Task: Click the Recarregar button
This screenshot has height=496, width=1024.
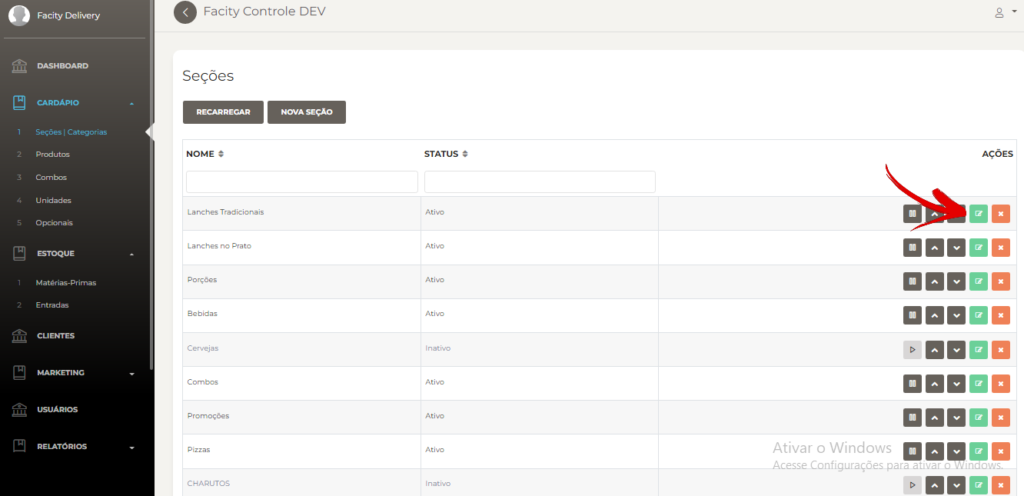Action: (x=223, y=112)
